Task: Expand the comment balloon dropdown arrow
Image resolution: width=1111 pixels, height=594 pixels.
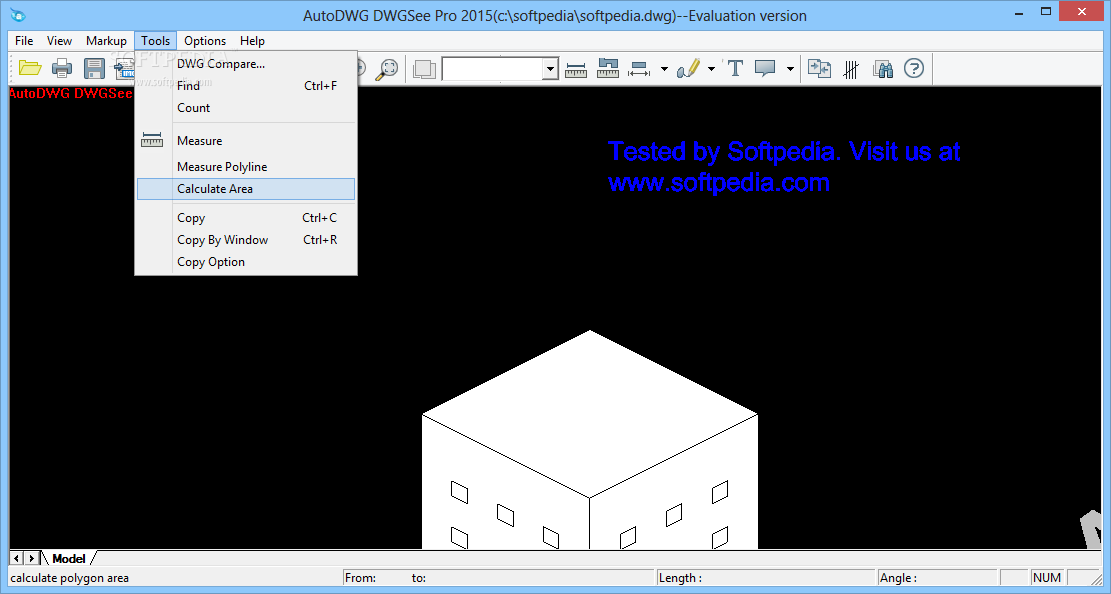Action: tap(790, 69)
